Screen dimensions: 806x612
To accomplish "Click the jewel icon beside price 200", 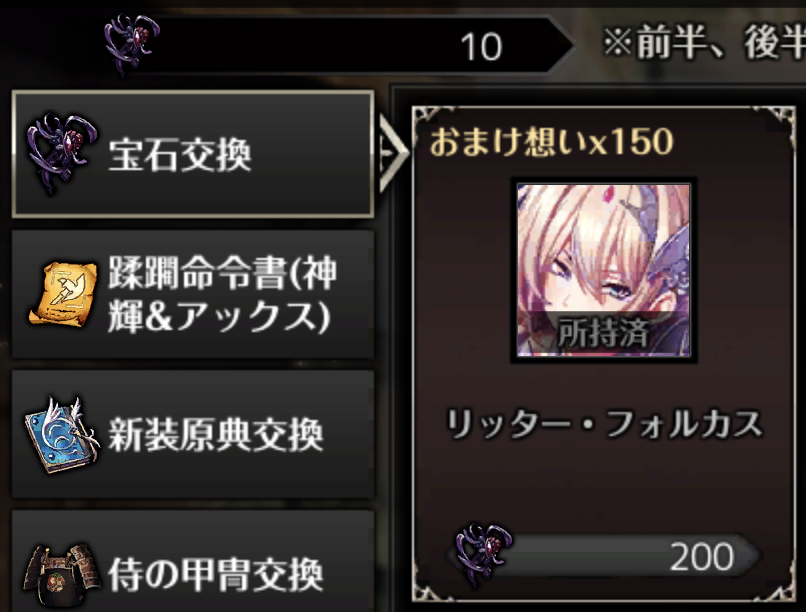I will (484, 553).
